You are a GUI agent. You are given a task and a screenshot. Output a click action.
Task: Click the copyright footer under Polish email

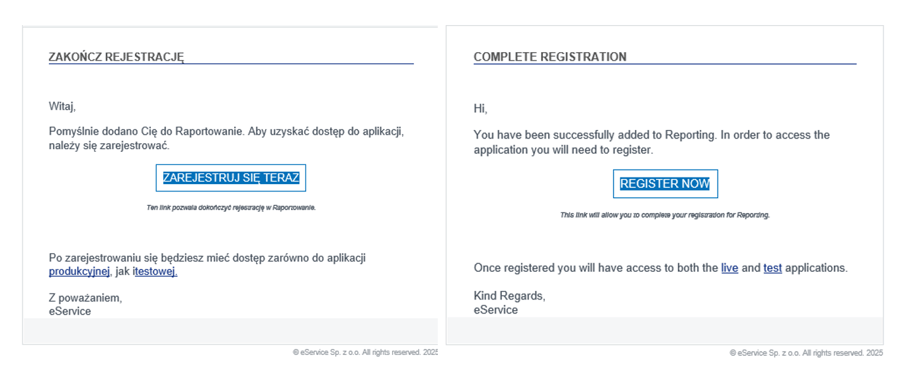[365, 352]
